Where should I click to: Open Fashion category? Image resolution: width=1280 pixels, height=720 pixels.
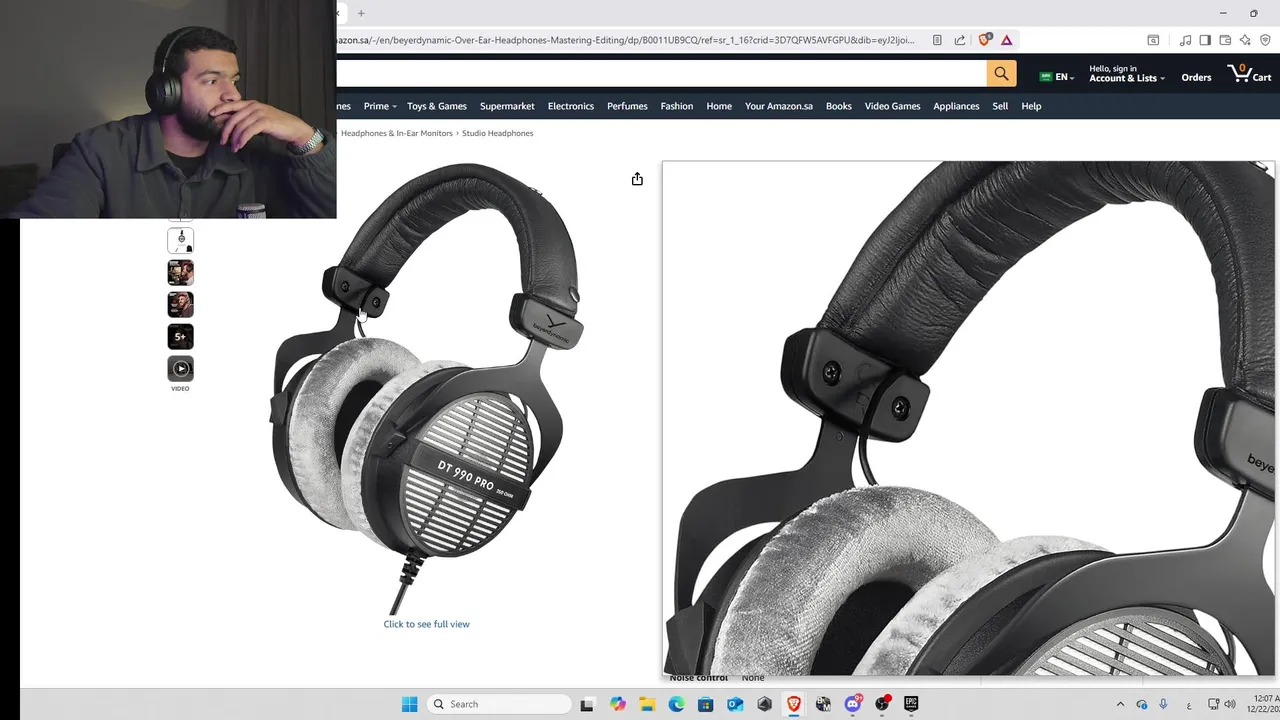[676, 106]
